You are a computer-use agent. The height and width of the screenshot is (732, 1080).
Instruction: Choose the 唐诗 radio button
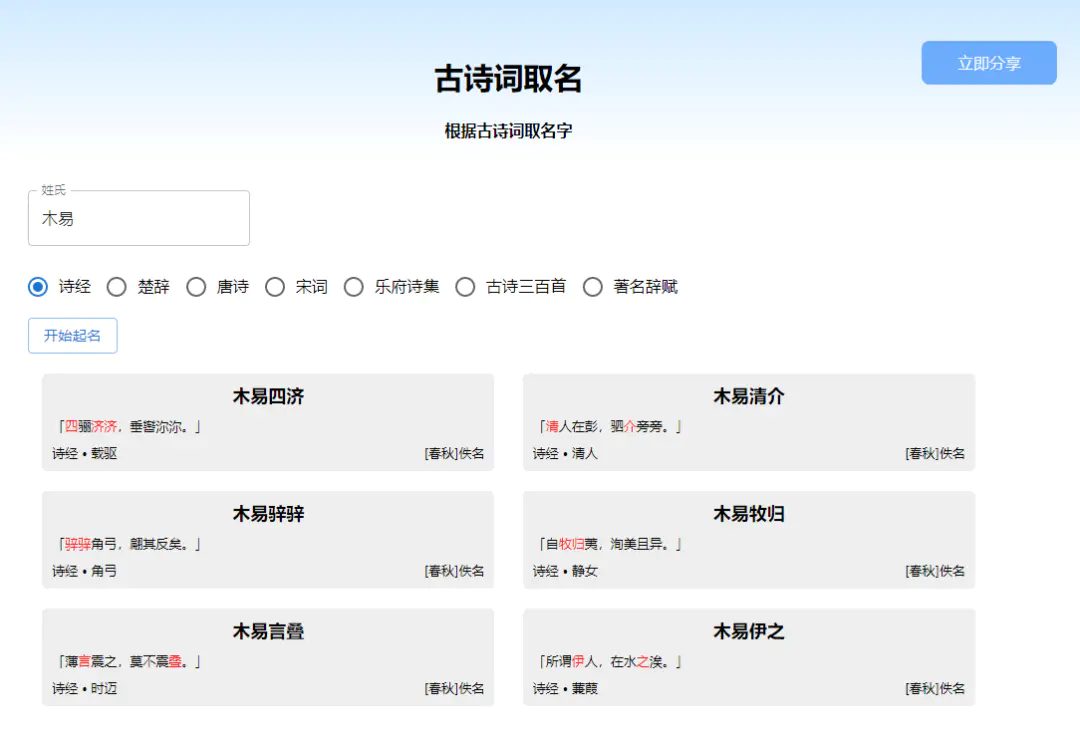pyautogui.click(x=196, y=287)
